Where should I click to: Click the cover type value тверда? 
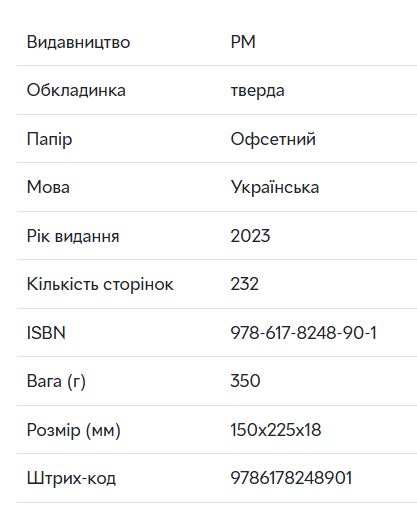tap(258, 91)
